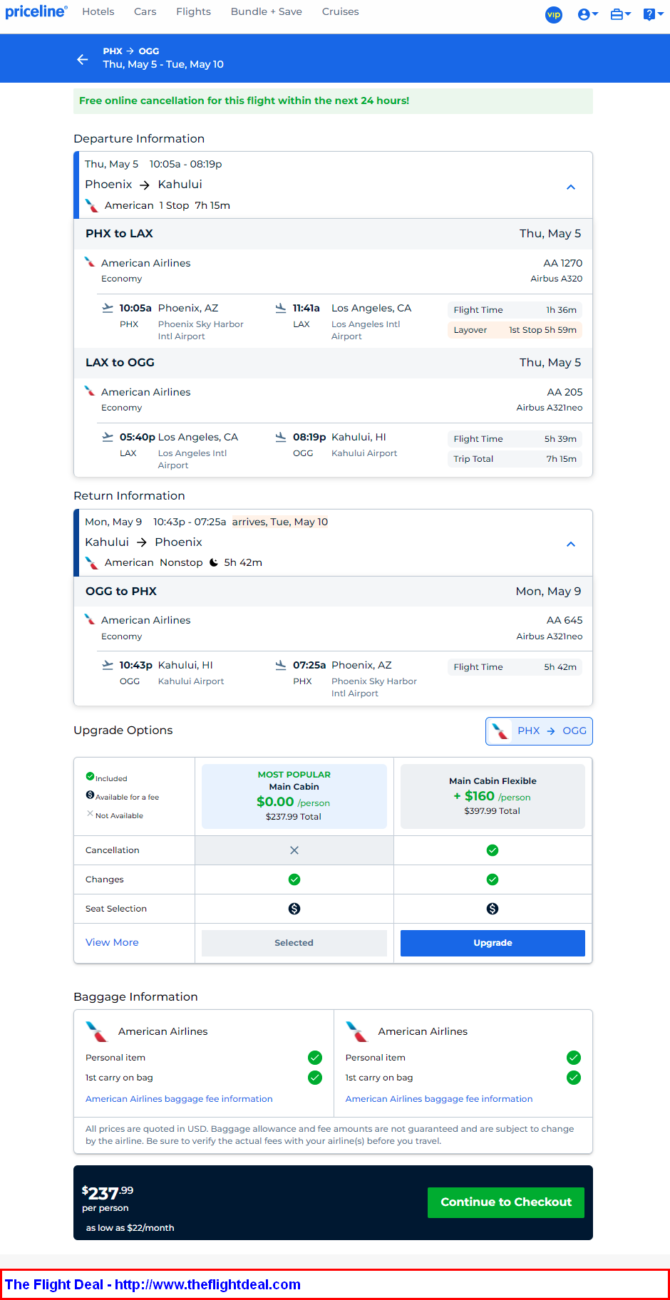This screenshot has width=670, height=1300.
Task: Click the overnight moon icon near 5h 42m
Action: [213, 562]
